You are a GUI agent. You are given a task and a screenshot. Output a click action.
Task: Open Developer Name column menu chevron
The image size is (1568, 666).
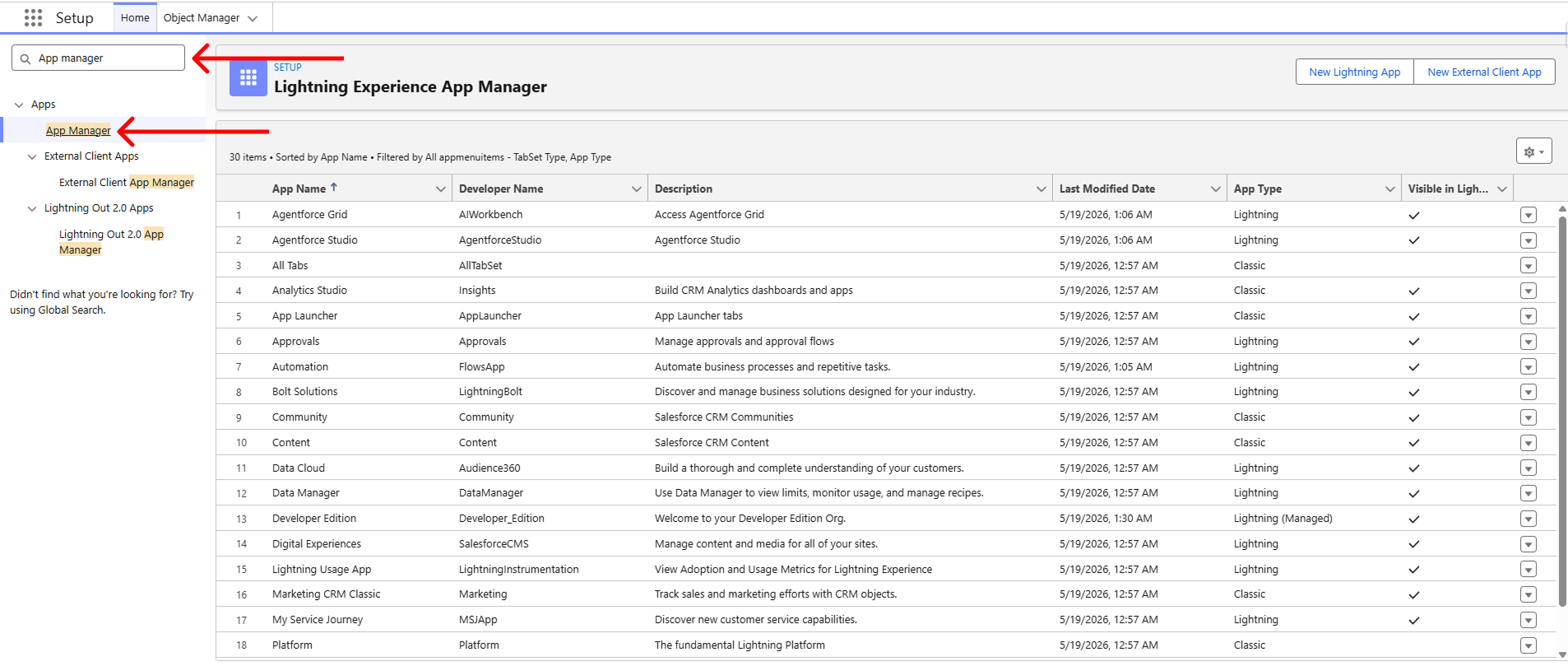tap(636, 189)
